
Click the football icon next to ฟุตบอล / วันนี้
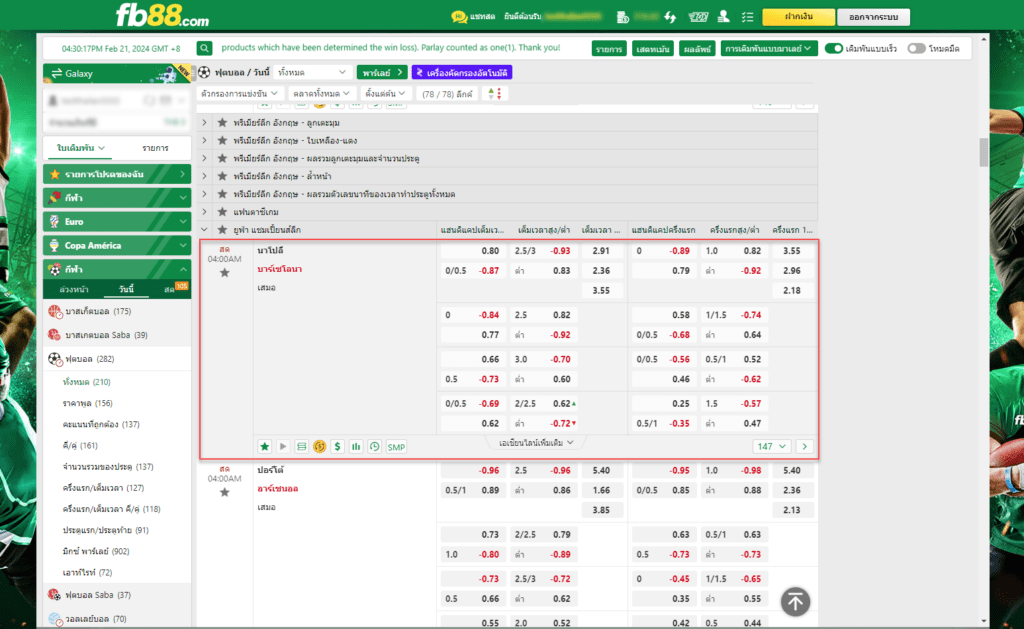pos(204,73)
